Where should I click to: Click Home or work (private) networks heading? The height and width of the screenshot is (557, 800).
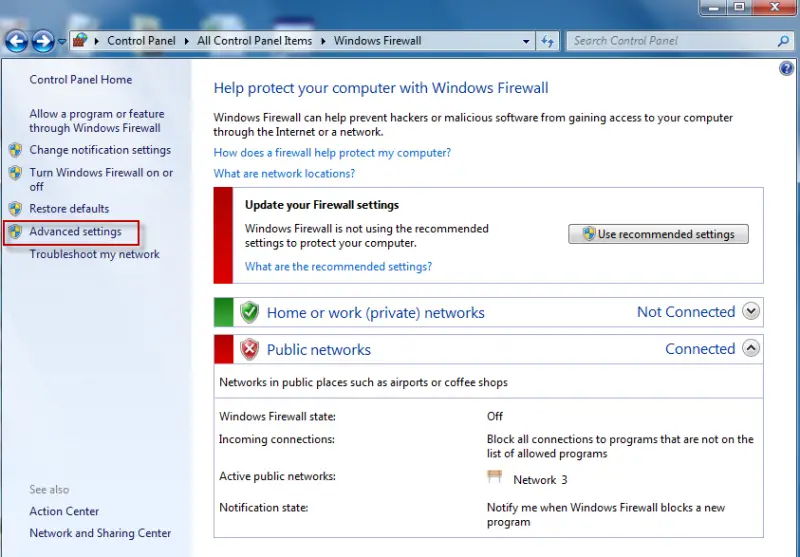[376, 313]
